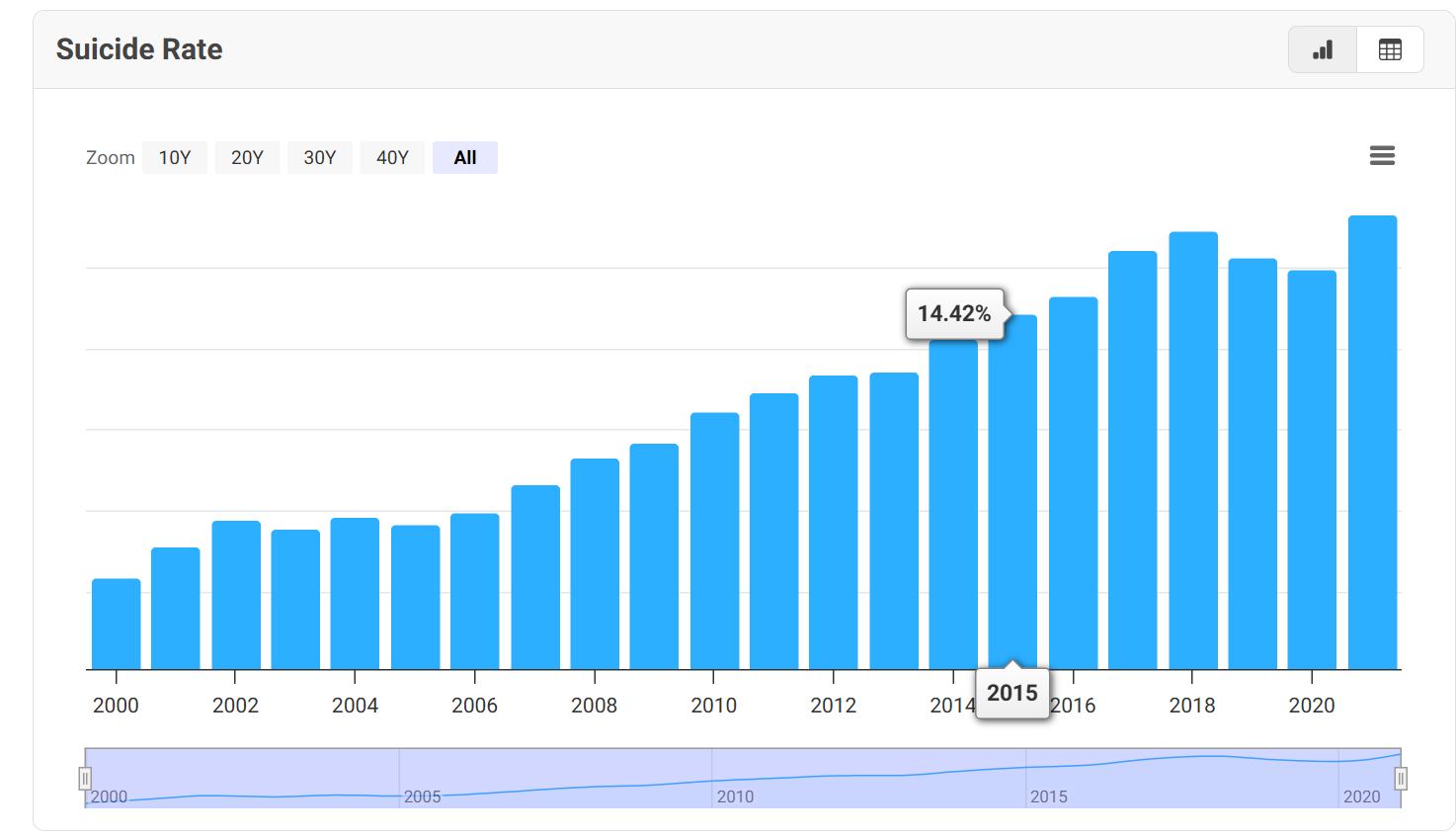Click the 14.42% tooltip value
Image resolution: width=1456 pixels, height=837 pixels.
tap(954, 314)
